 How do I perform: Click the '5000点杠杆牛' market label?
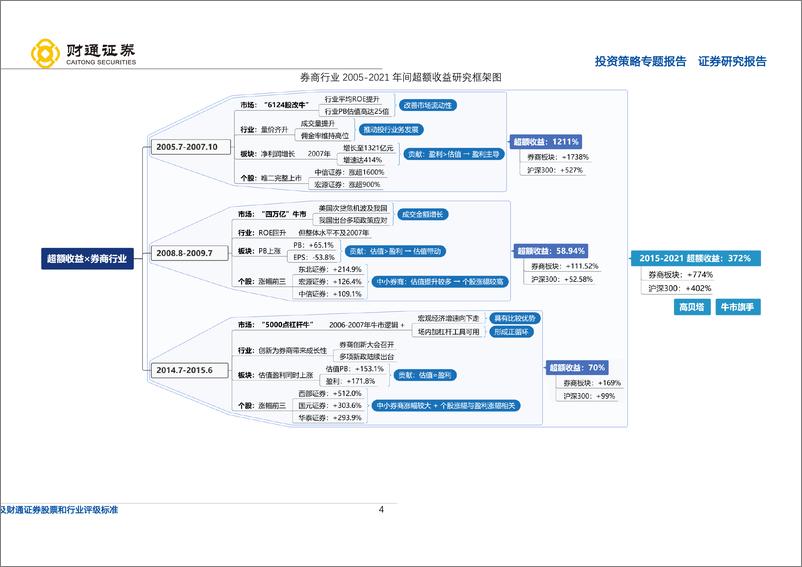point(287,325)
